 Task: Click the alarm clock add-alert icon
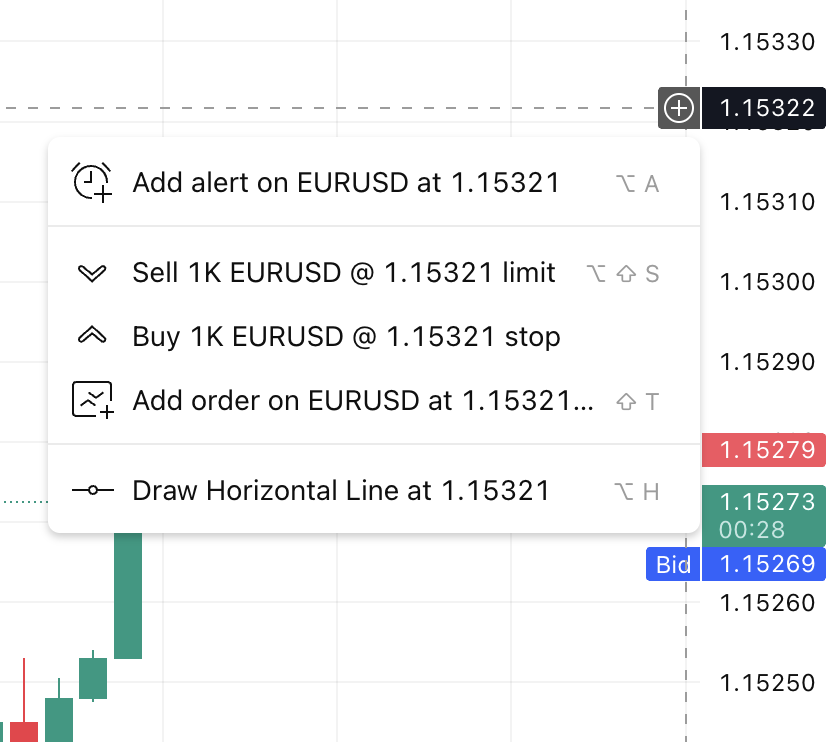pyautogui.click(x=92, y=183)
